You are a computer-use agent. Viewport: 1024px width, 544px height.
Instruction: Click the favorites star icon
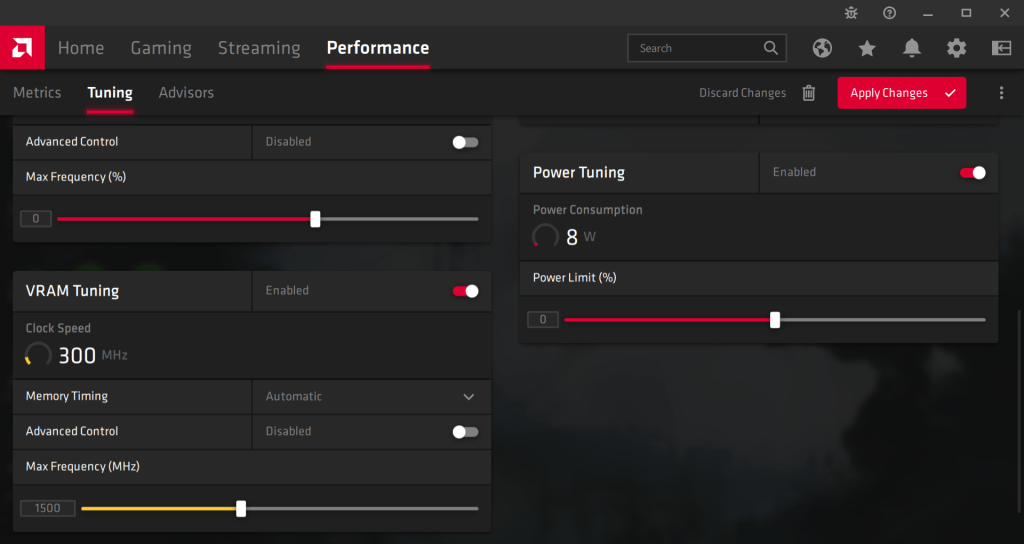(867, 48)
